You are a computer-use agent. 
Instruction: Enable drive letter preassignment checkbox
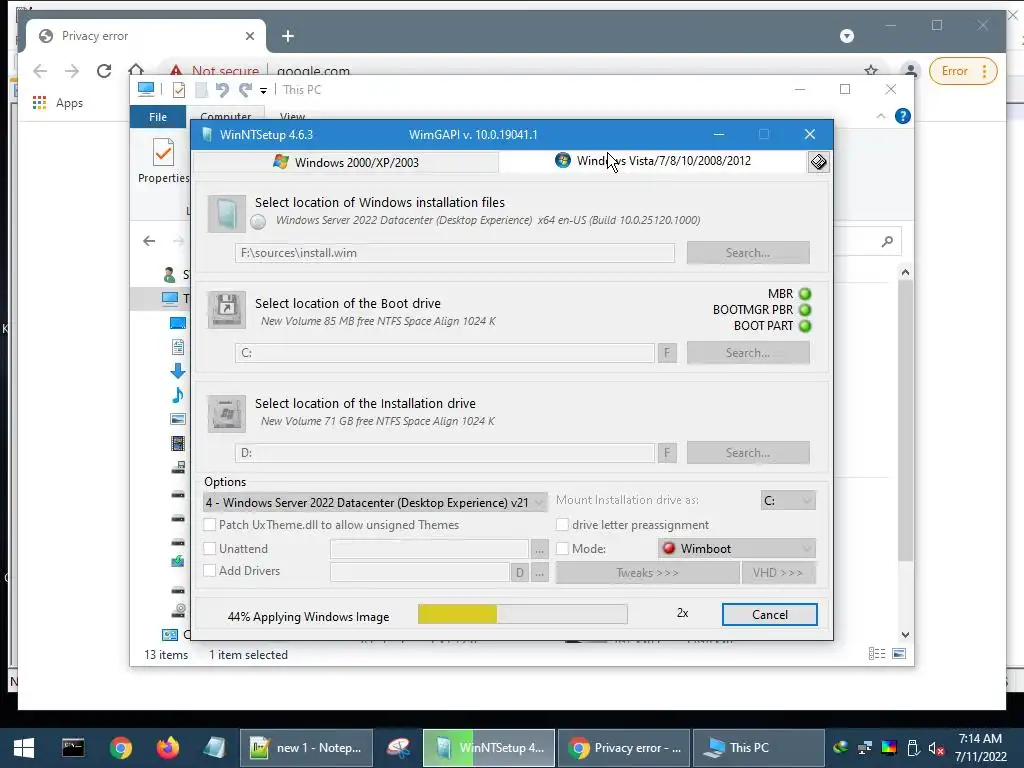(562, 524)
